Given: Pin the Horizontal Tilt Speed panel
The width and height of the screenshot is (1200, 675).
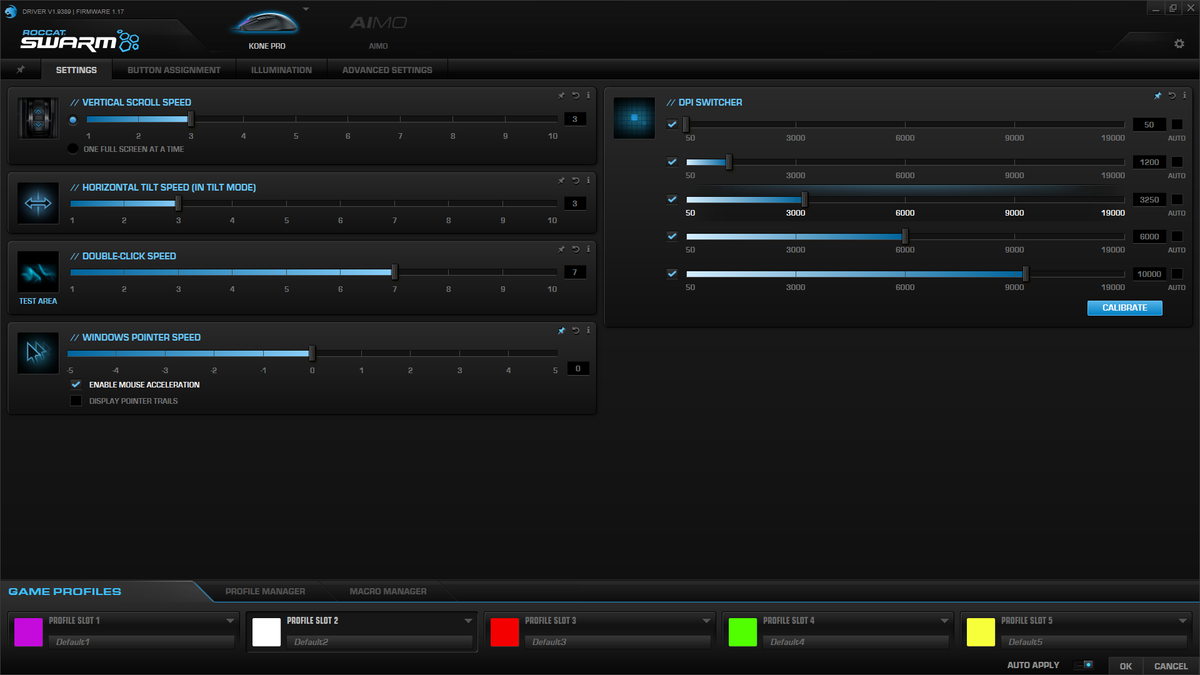Looking at the screenshot, I should pyautogui.click(x=562, y=180).
